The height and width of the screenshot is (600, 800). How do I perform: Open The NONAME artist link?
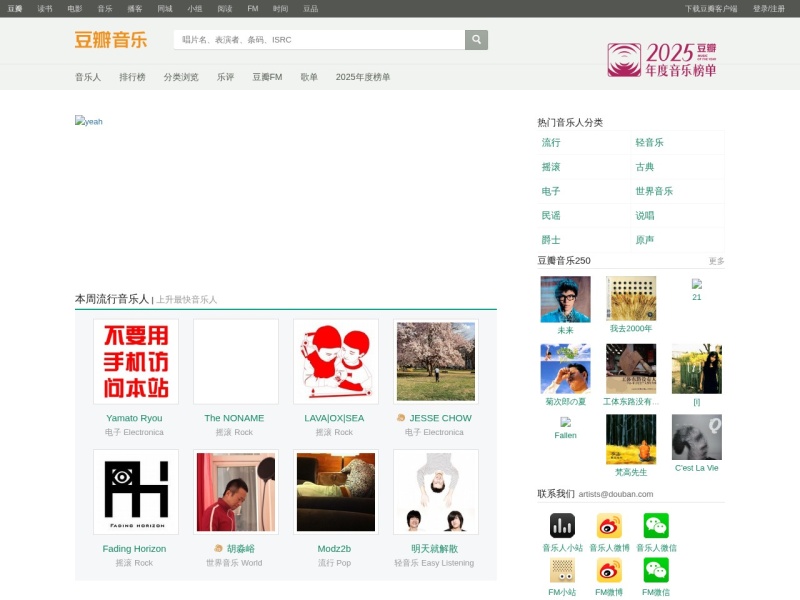(x=234, y=418)
